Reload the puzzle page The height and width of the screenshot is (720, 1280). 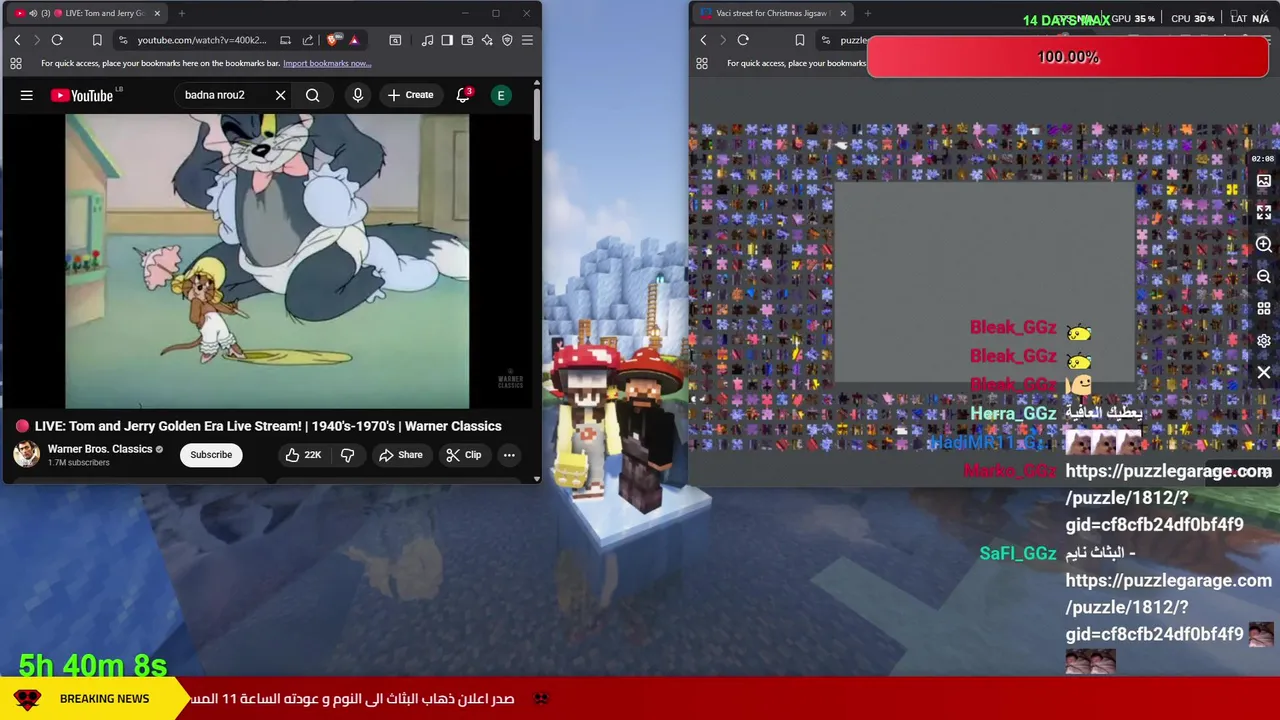(x=743, y=40)
